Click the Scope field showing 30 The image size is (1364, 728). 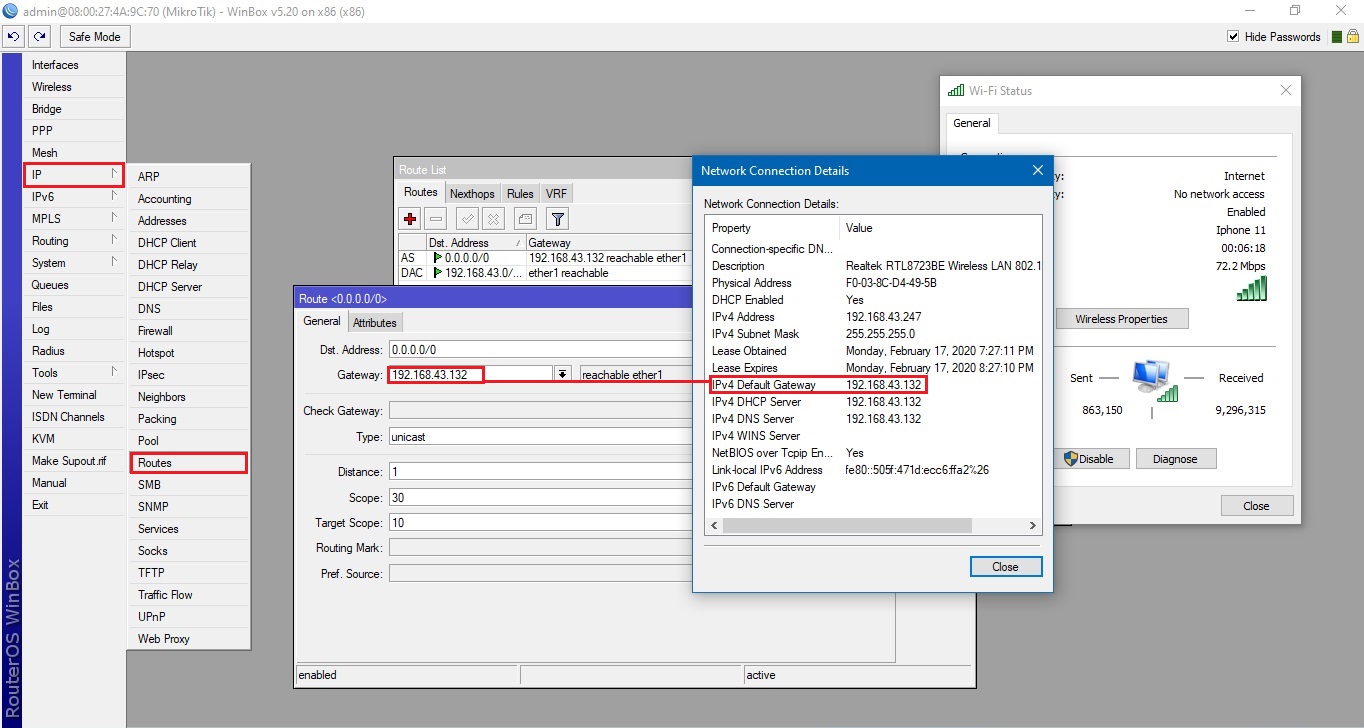click(540, 498)
